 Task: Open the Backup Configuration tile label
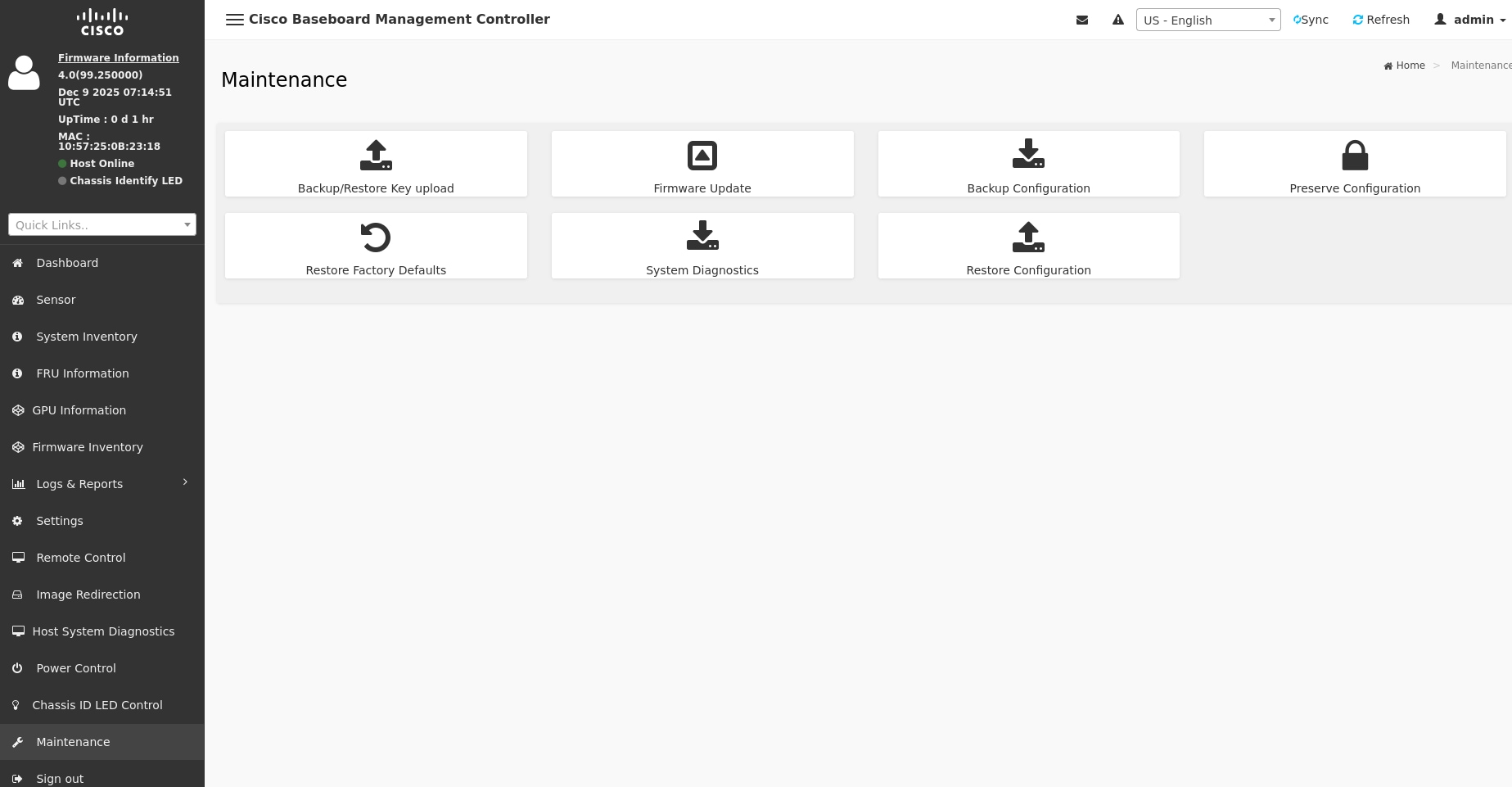coord(1028,188)
